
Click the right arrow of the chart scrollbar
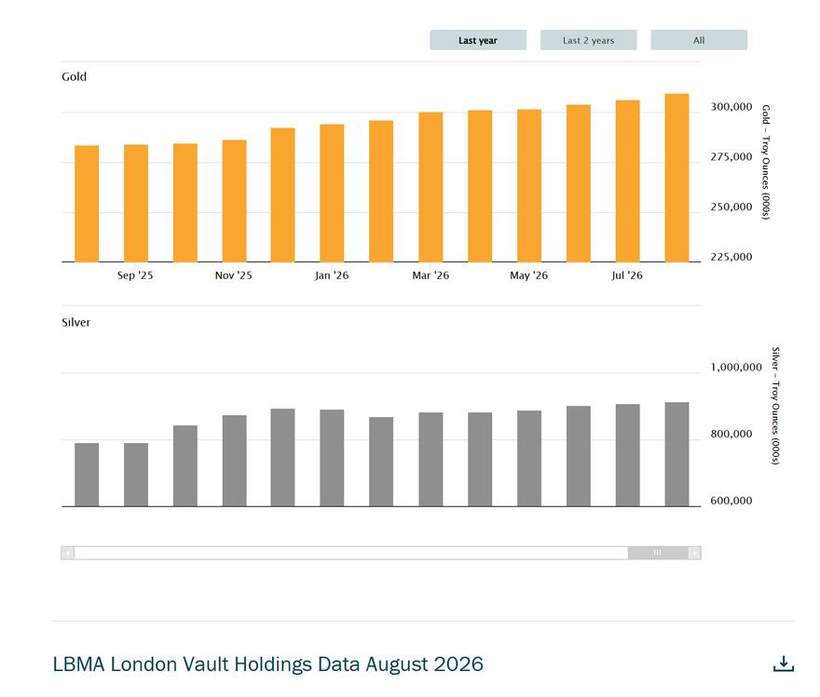pyautogui.click(x=694, y=553)
